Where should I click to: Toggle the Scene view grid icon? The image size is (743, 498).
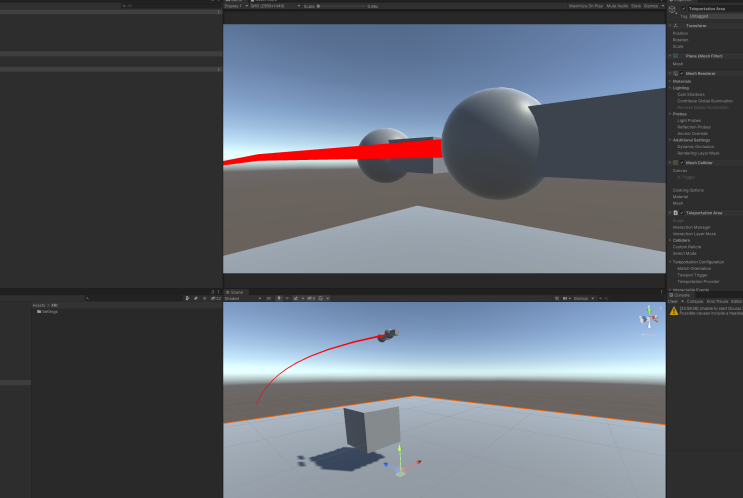click(322, 299)
